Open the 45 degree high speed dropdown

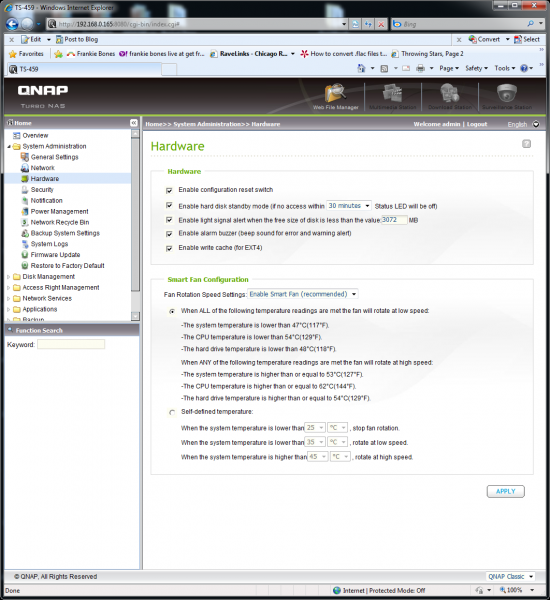click(318, 457)
